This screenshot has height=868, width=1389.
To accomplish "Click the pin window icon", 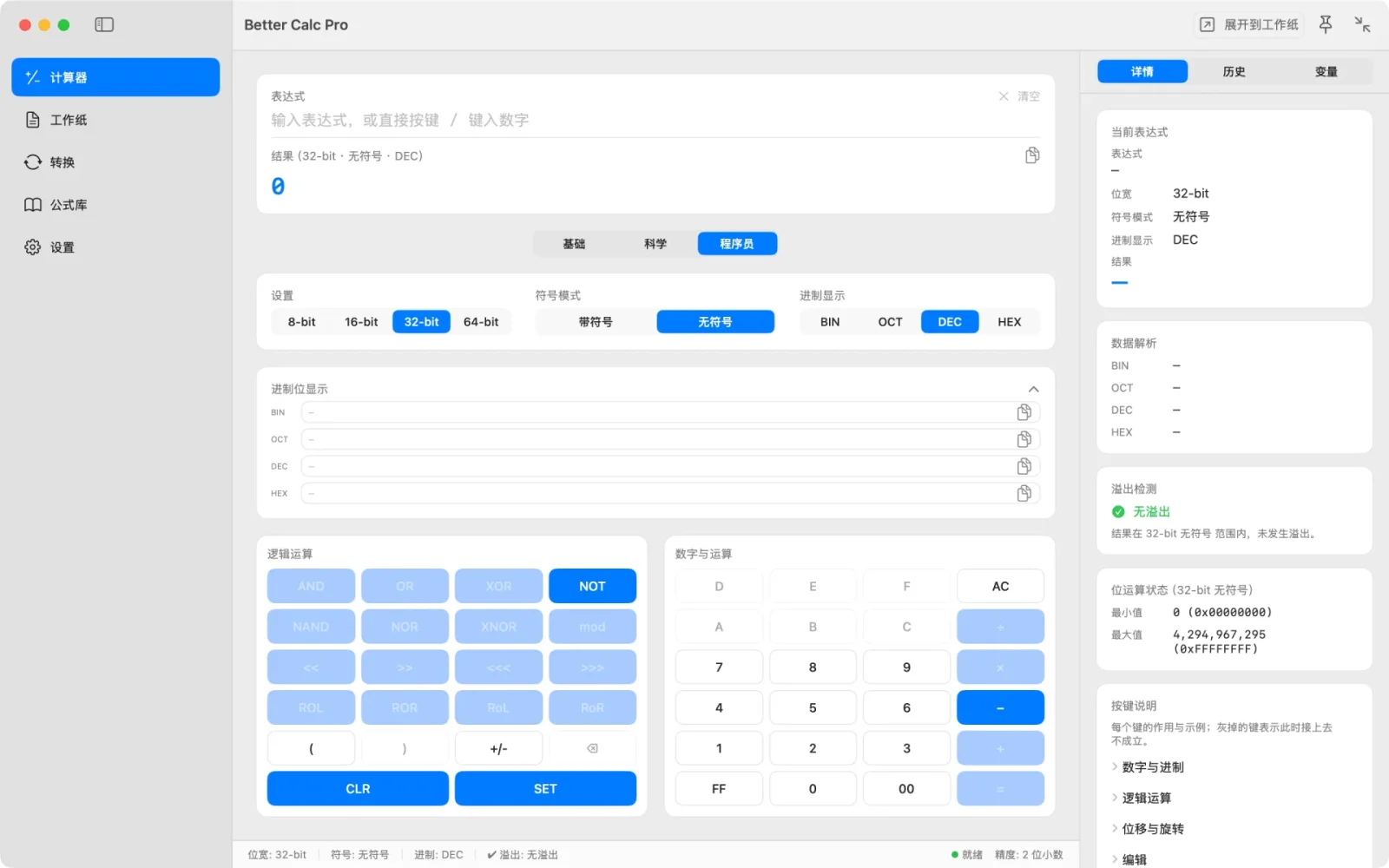I will click(x=1326, y=24).
